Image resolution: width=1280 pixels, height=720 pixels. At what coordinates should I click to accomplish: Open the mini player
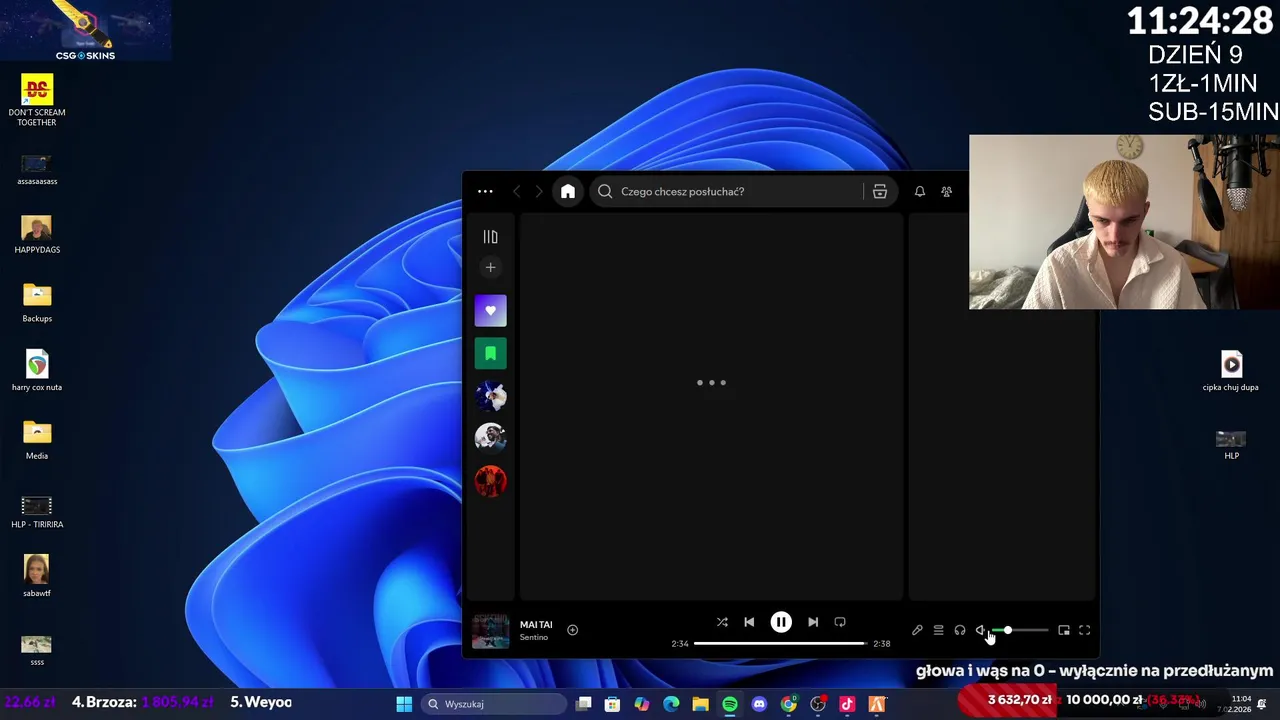[1064, 630]
